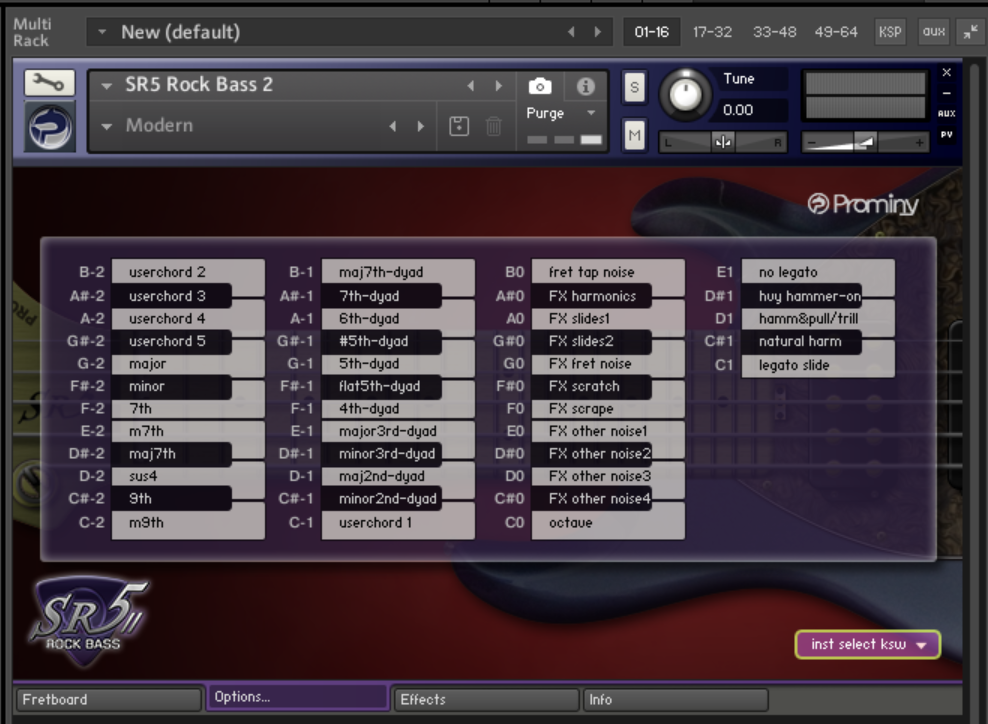This screenshot has height=724, width=988.
Task: Remove instrument with X icon
Action: click(x=946, y=72)
